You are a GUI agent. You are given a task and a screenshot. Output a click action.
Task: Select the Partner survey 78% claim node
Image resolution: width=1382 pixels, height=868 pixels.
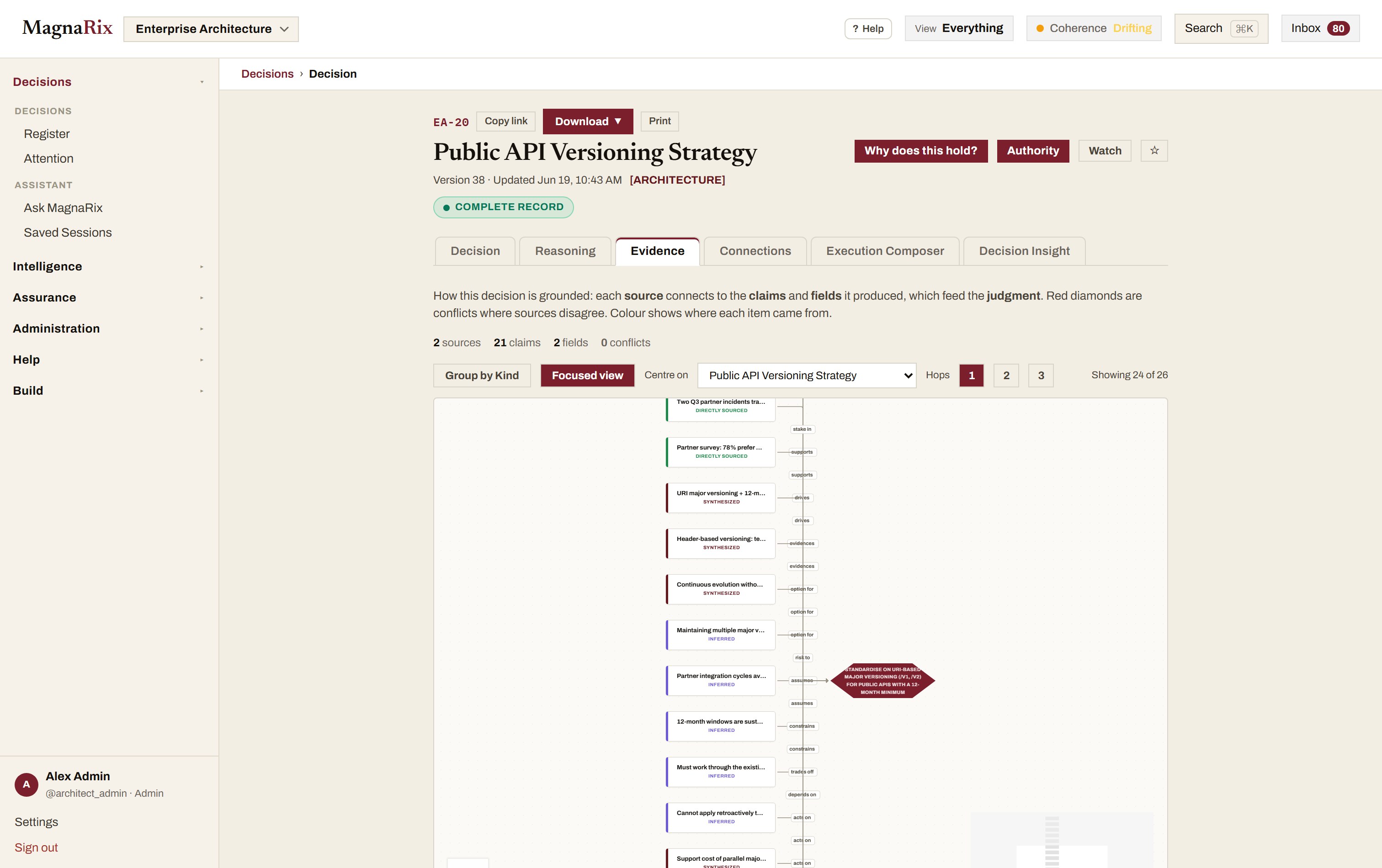(720, 451)
